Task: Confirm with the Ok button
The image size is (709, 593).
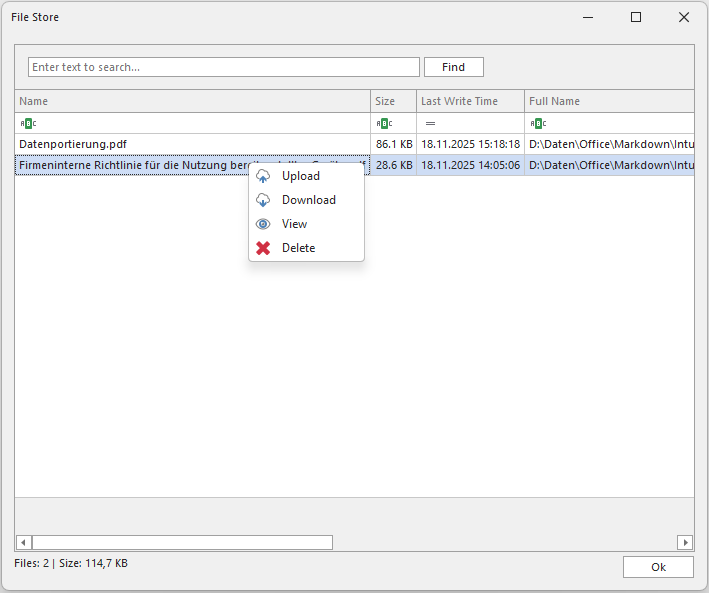Action: tap(658, 567)
